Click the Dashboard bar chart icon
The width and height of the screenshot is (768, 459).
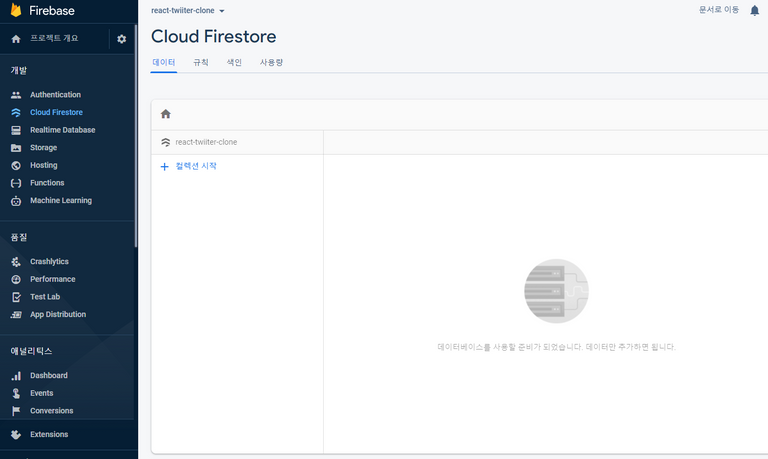tap(16, 376)
